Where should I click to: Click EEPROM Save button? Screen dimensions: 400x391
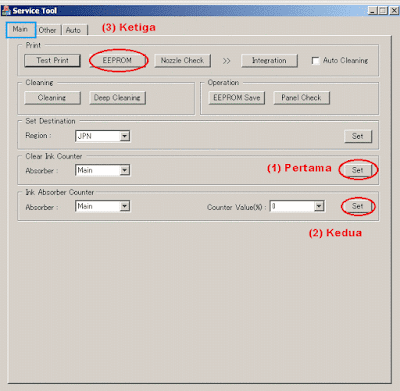pos(237,98)
